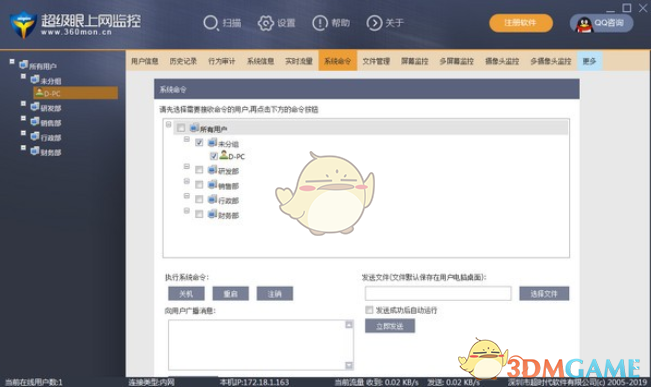The height and width of the screenshot is (387, 651).
Task: Collapse 所有用户 node in left sidebar
Action: tap(12, 62)
